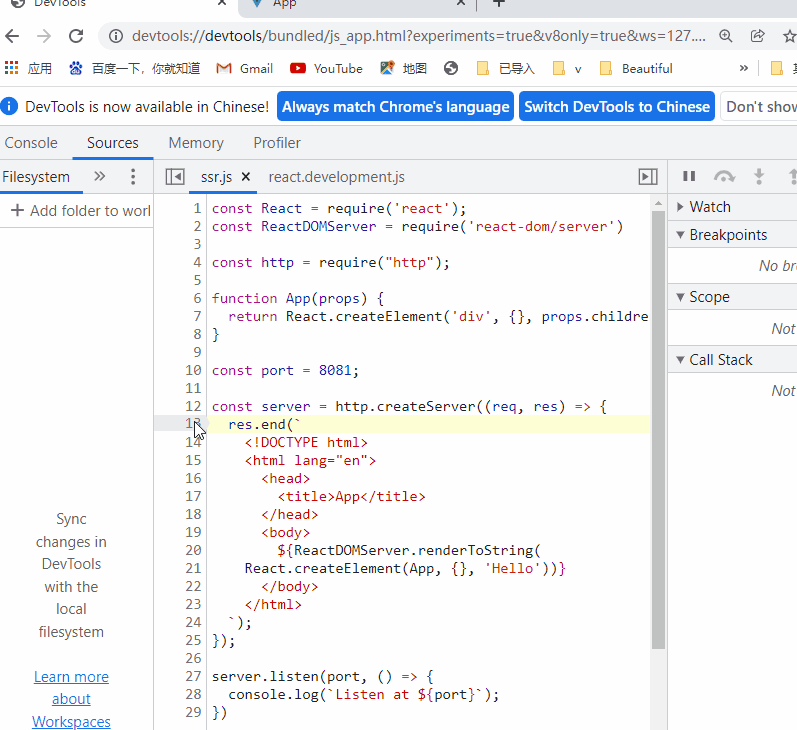Click Switch DevTools to Chinese button
Screen dimensions: 797x730
click(616, 107)
